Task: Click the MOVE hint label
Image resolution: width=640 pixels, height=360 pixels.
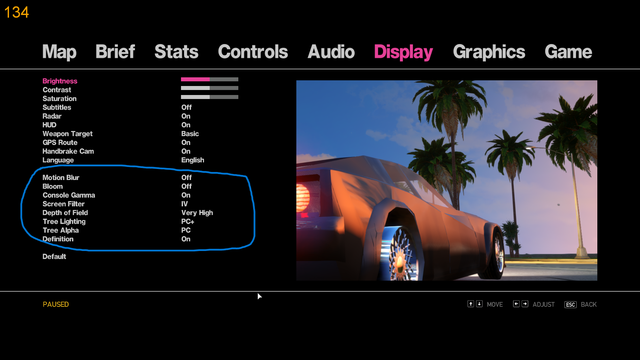Action: click(495, 304)
